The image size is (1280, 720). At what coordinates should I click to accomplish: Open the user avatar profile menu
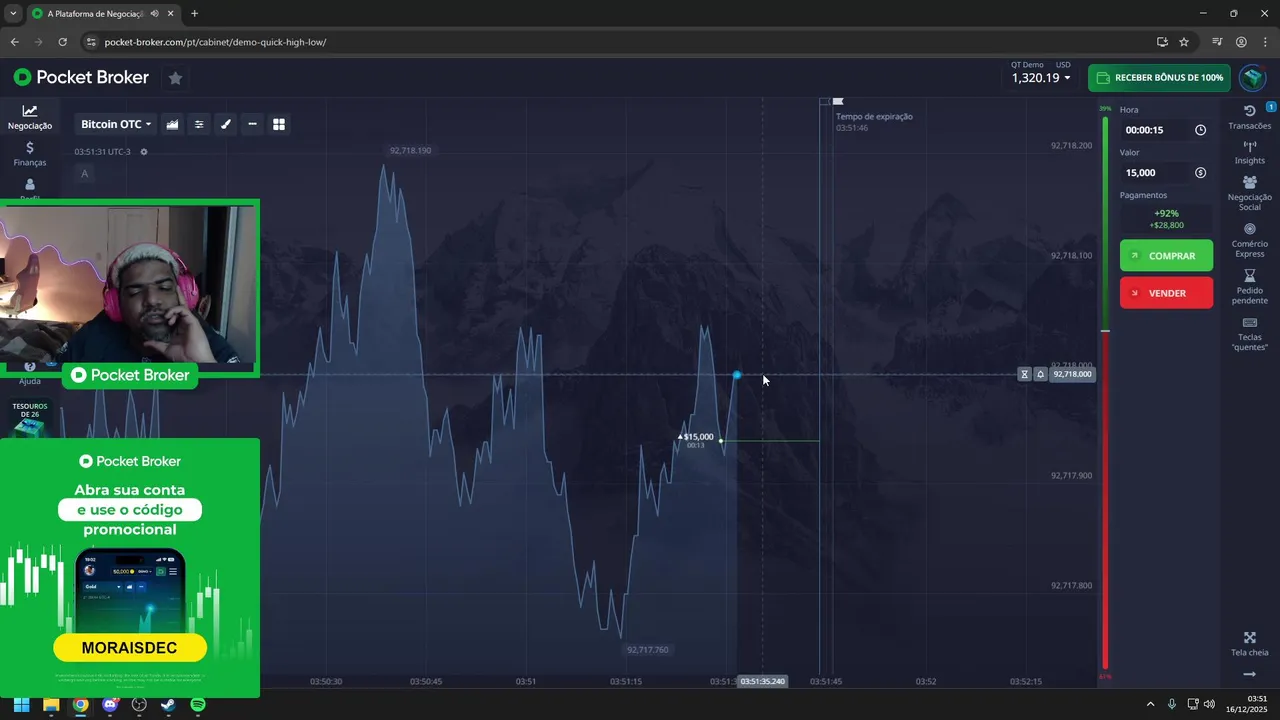tap(1252, 78)
